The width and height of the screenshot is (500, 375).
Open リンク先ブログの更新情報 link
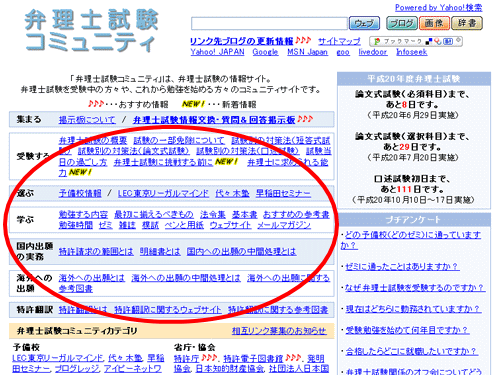[x=242, y=41]
